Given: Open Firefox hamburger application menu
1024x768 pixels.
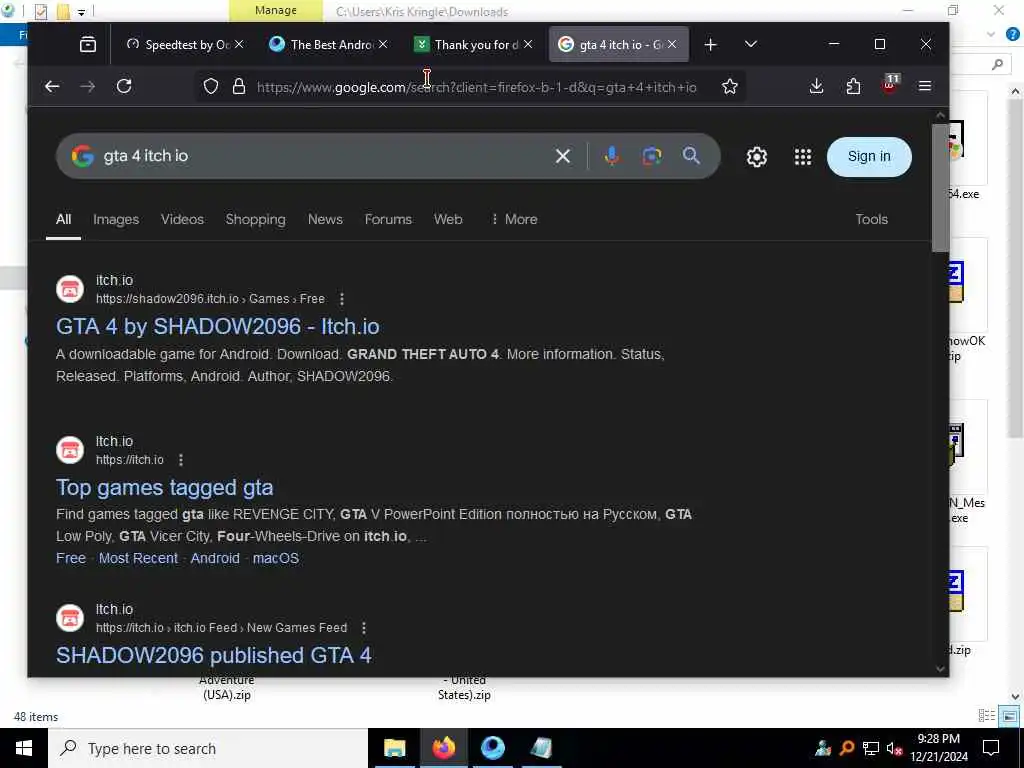Looking at the screenshot, I should (x=925, y=86).
